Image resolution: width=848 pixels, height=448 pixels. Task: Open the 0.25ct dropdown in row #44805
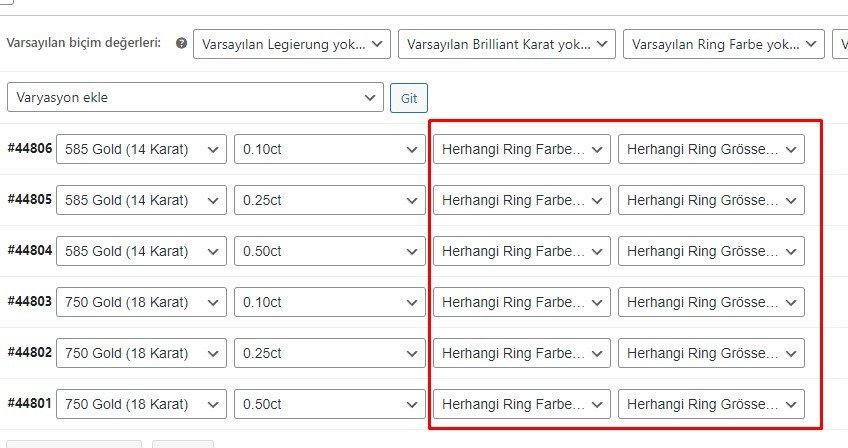(x=330, y=200)
